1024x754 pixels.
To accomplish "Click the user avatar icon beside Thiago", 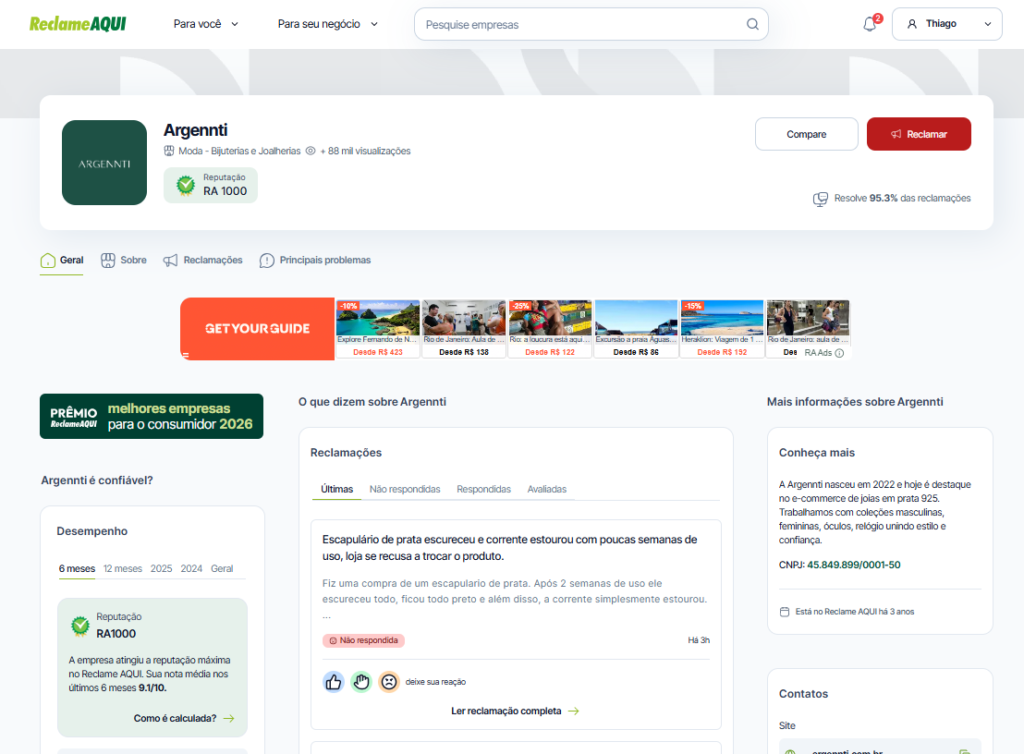I will (912, 24).
